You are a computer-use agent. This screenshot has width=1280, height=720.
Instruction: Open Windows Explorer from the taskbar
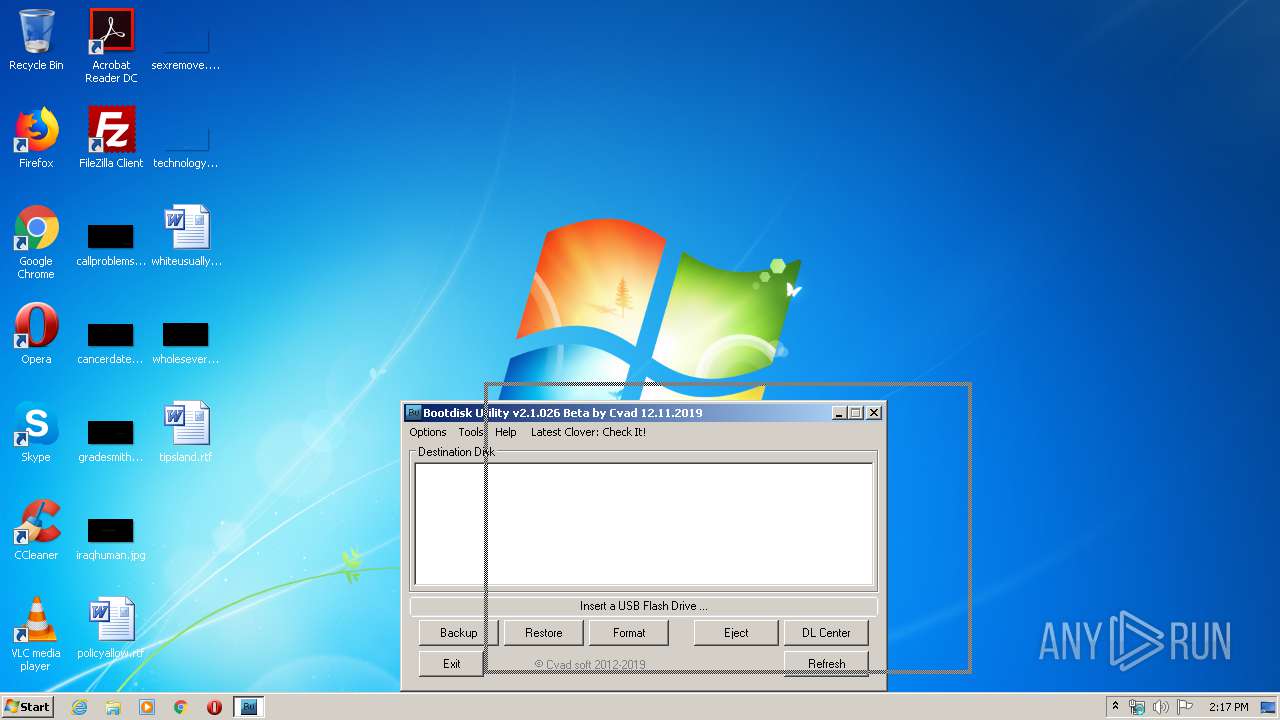point(113,707)
